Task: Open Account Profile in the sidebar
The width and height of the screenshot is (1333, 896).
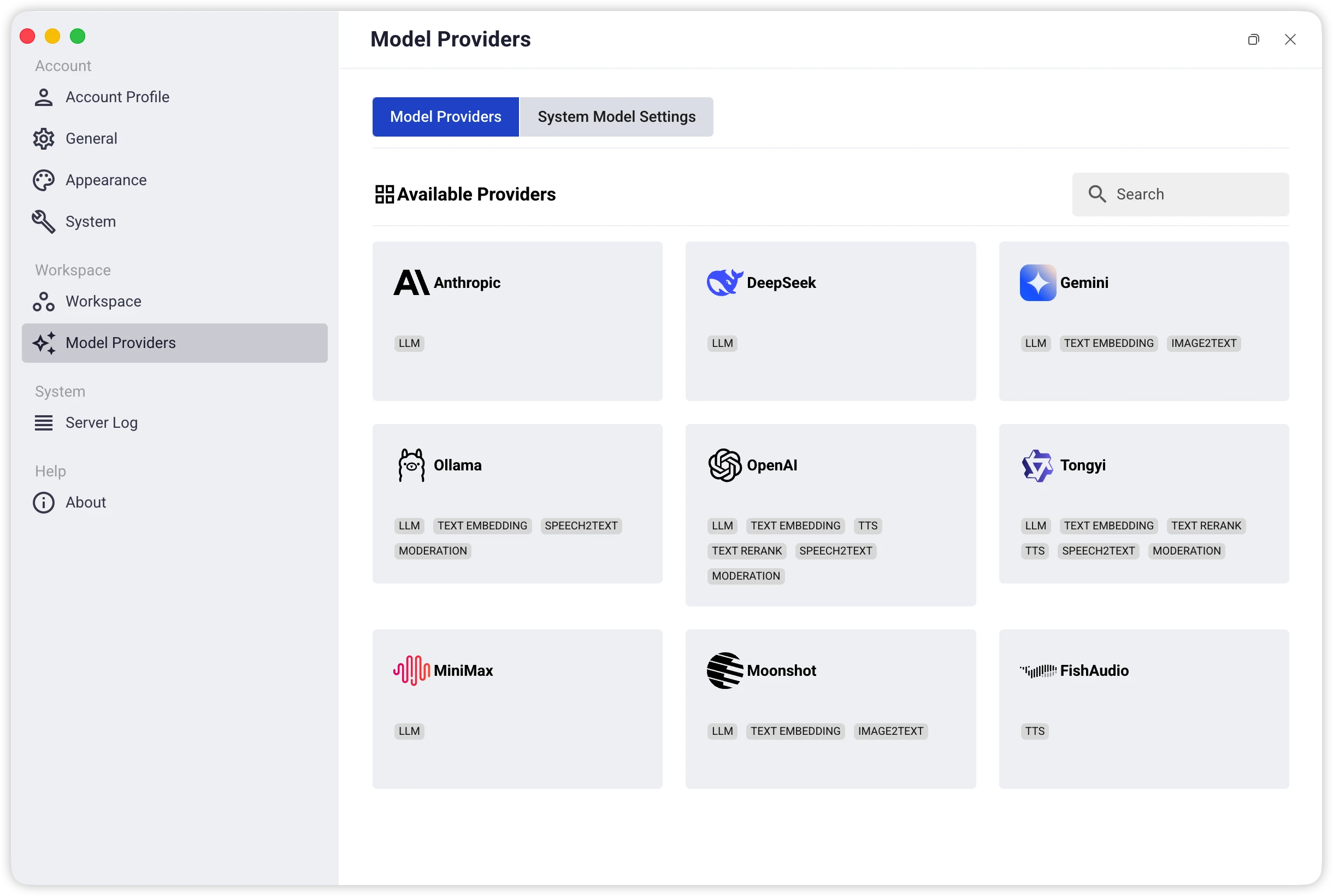Action: (x=175, y=97)
